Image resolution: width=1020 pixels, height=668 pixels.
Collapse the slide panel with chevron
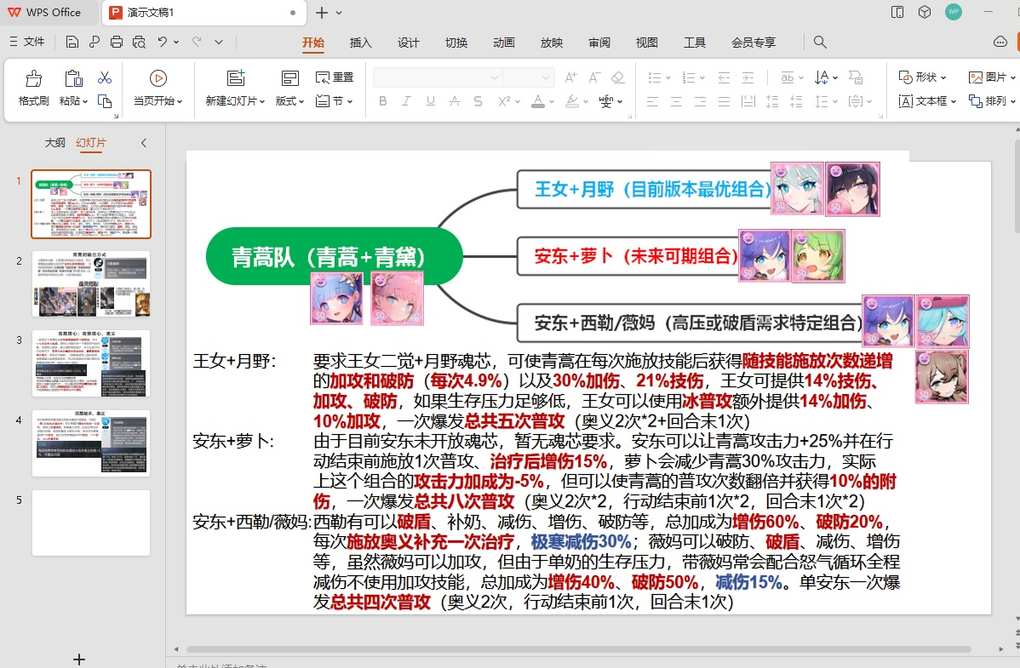tap(144, 142)
